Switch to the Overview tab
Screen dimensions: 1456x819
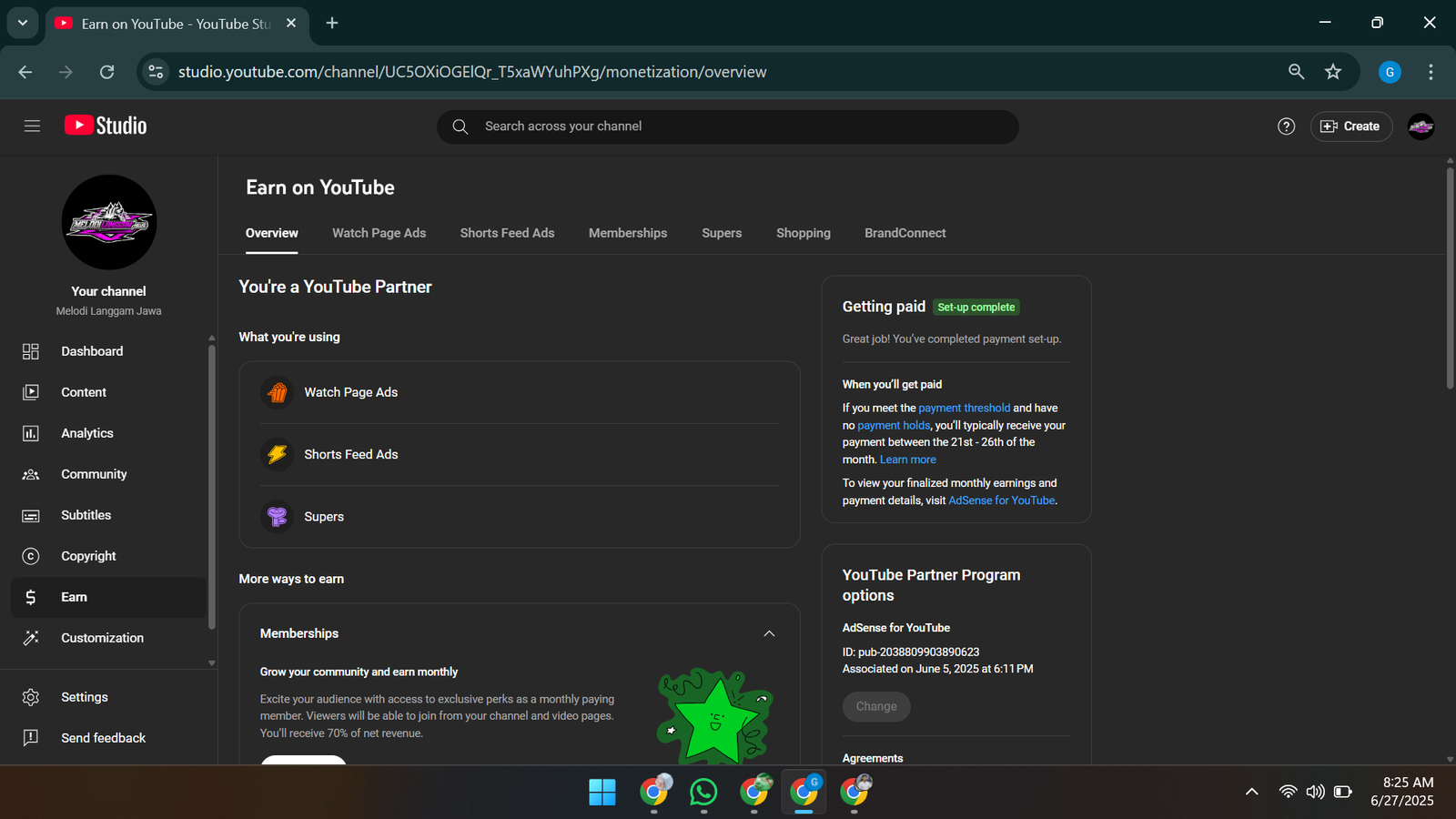pyautogui.click(x=272, y=233)
